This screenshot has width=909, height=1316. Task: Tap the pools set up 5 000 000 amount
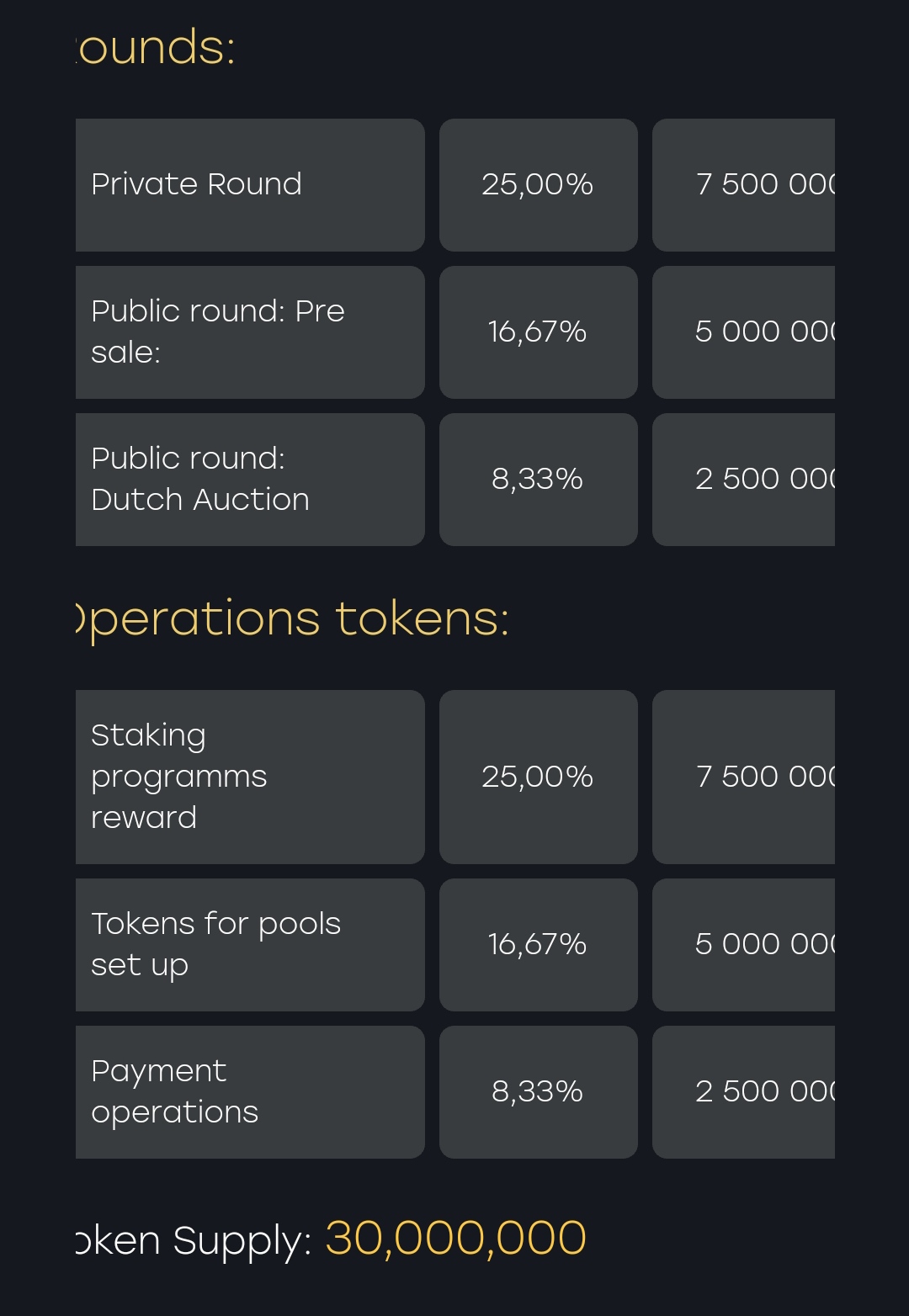tap(744, 945)
